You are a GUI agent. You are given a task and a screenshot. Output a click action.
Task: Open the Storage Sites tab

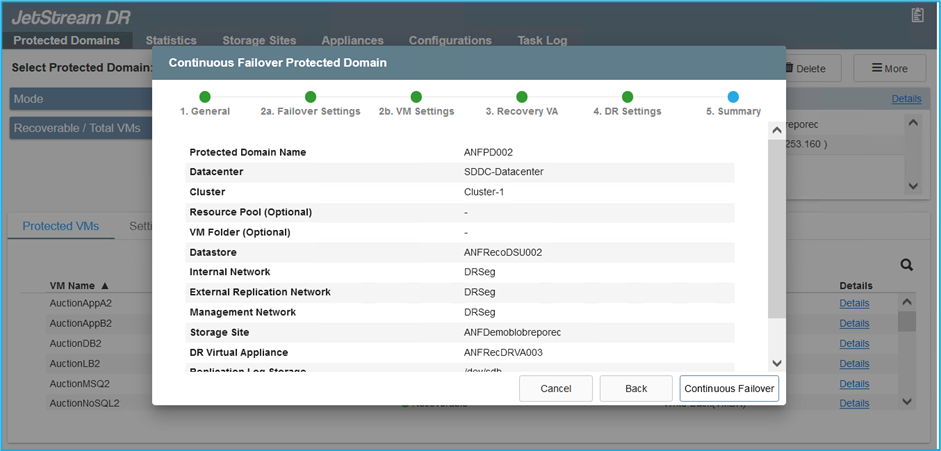coord(259,41)
